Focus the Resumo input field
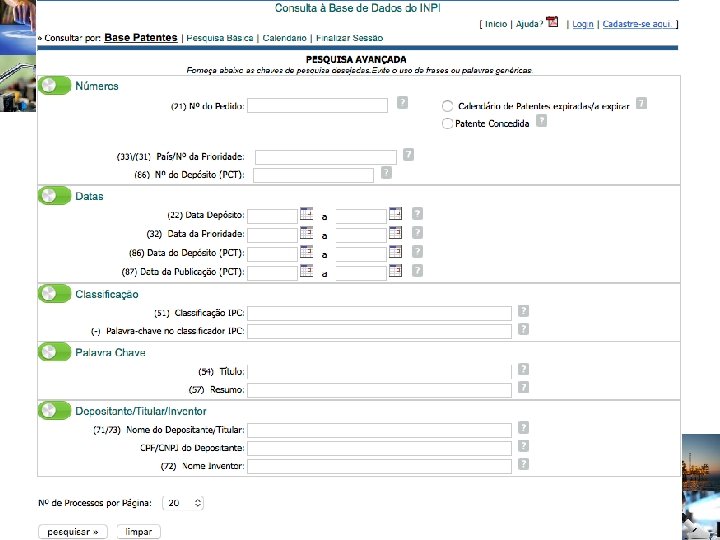The image size is (720, 540). [379, 390]
